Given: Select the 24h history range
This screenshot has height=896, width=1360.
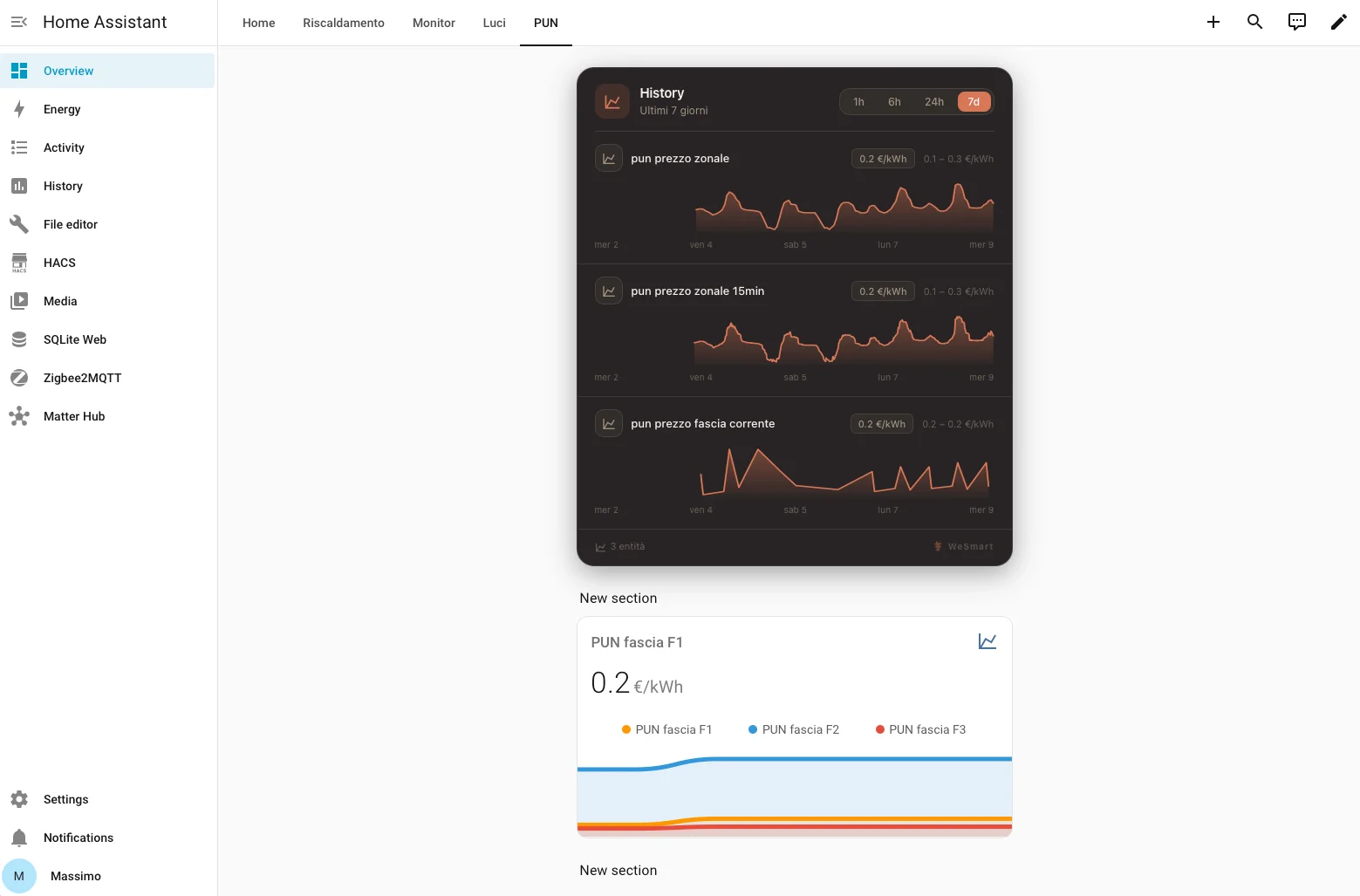Looking at the screenshot, I should 934,102.
